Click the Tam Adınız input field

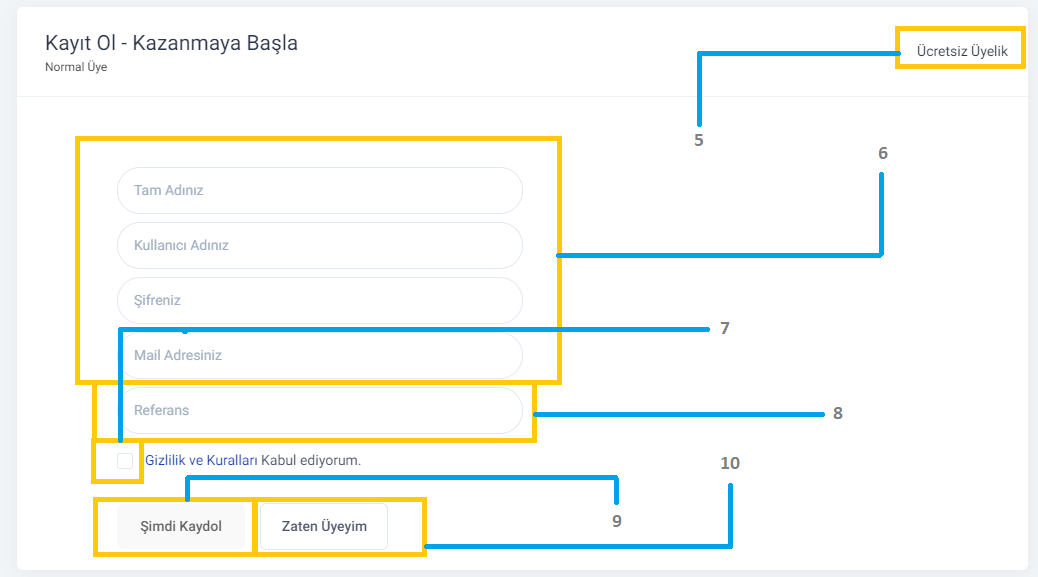320,191
